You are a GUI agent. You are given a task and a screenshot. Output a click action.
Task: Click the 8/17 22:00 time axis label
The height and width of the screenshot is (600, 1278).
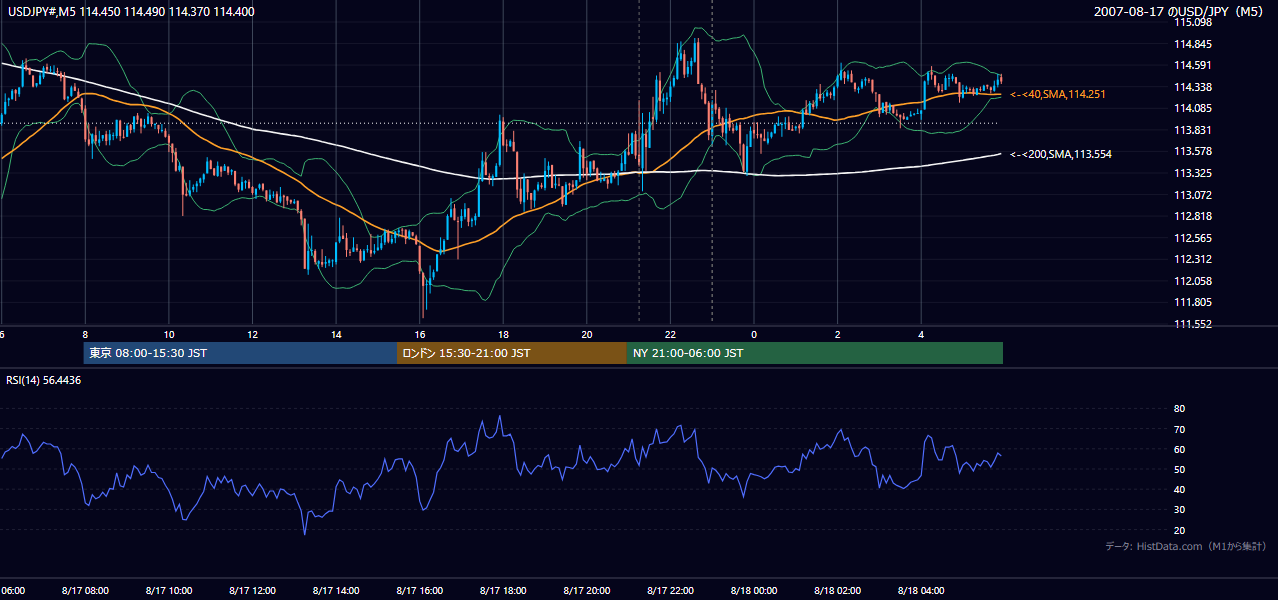coord(670,591)
